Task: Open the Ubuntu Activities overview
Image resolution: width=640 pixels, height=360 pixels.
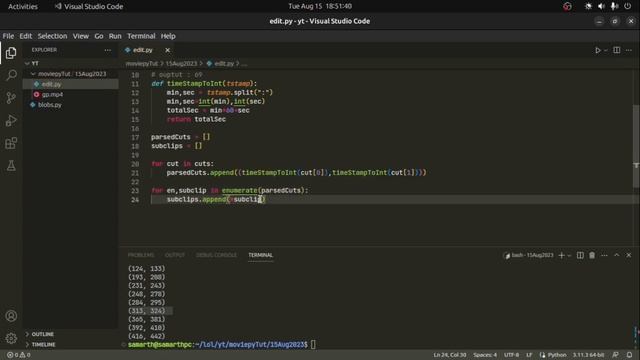Action: pos(23,7)
